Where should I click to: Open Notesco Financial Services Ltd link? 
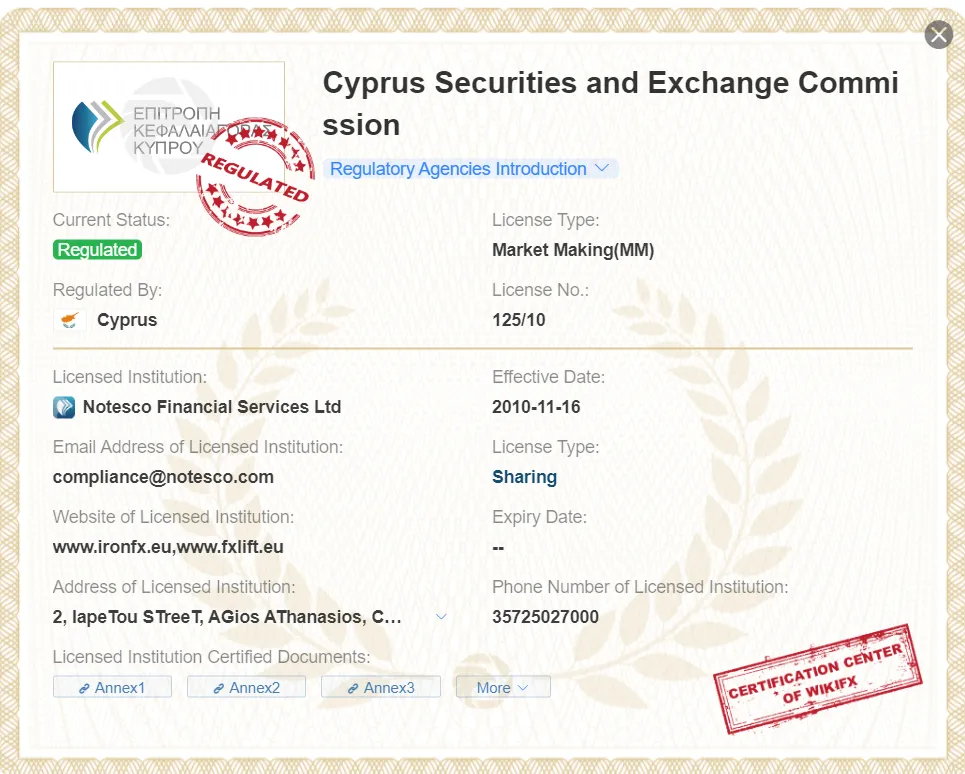tap(212, 407)
